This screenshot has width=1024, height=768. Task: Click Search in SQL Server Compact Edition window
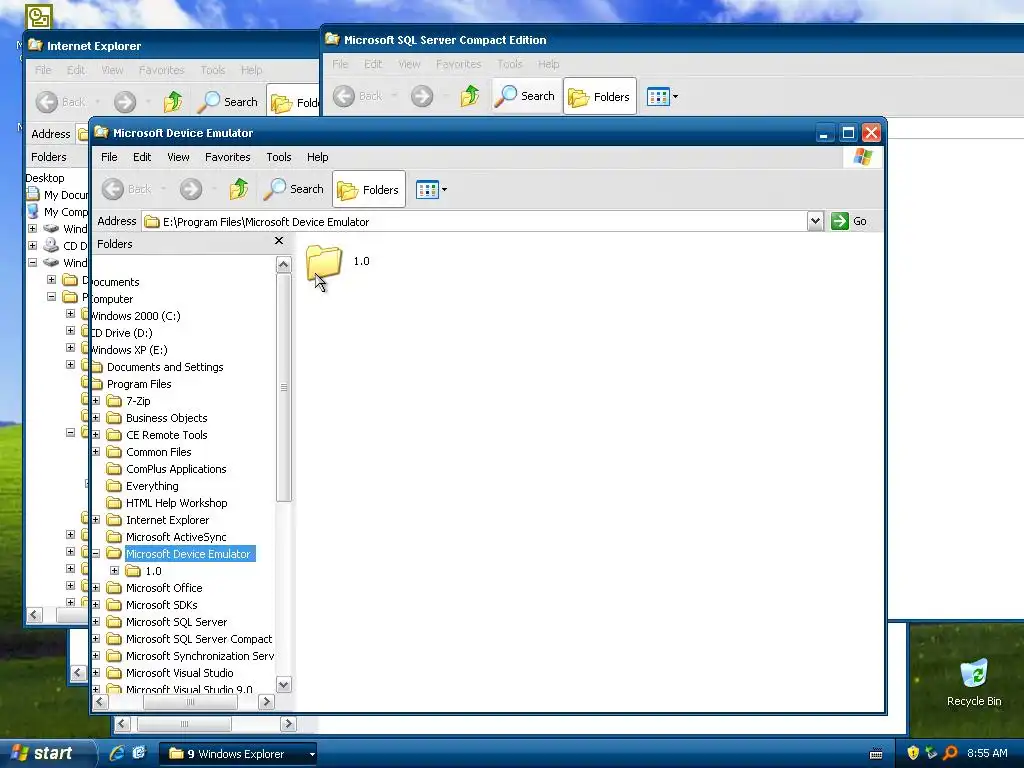(x=525, y=96)
